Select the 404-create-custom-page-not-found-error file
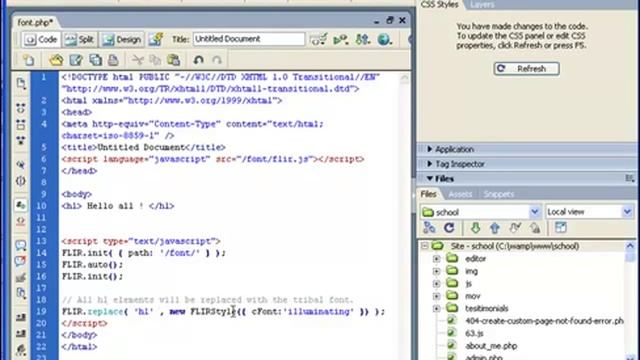 [544, 321]
